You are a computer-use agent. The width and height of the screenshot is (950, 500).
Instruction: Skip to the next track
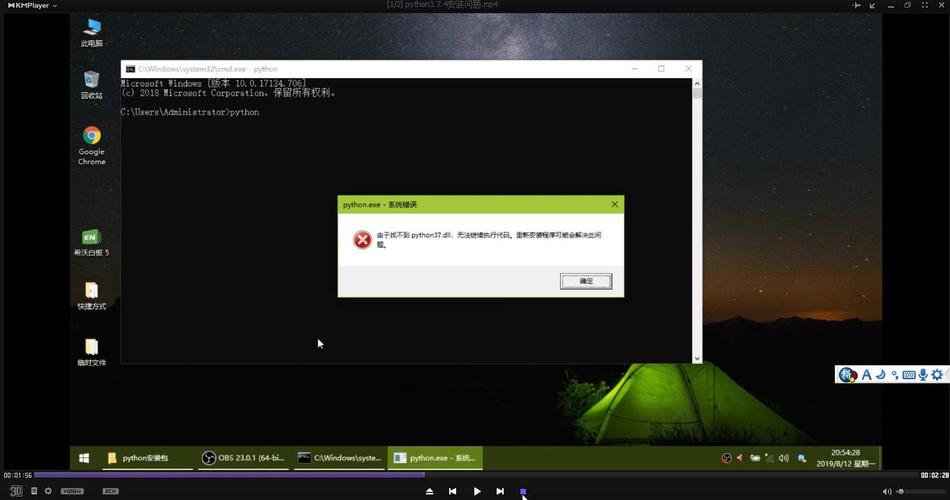coord(500,491)
